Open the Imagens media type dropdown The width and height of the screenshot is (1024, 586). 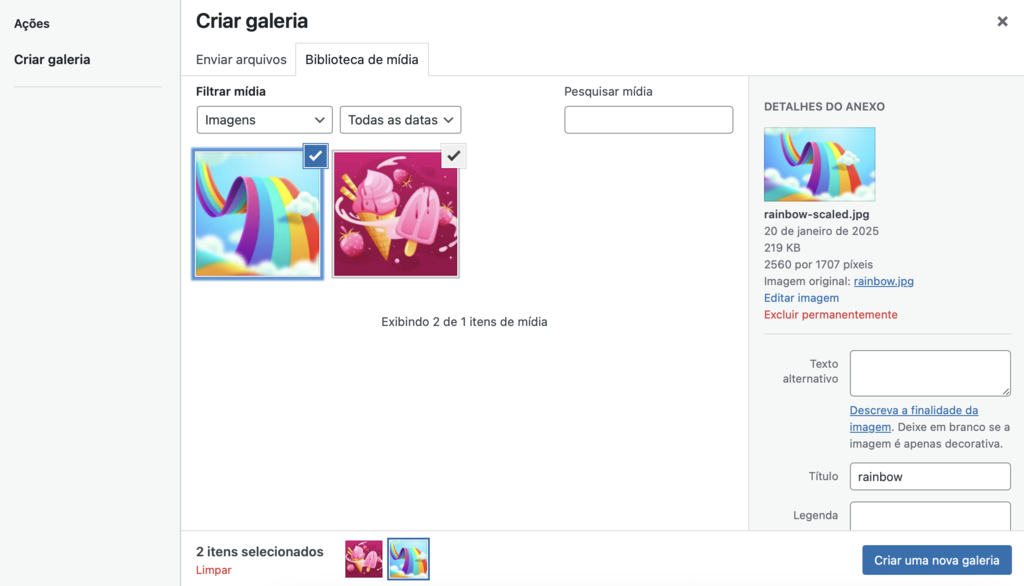tap(264, 119)
